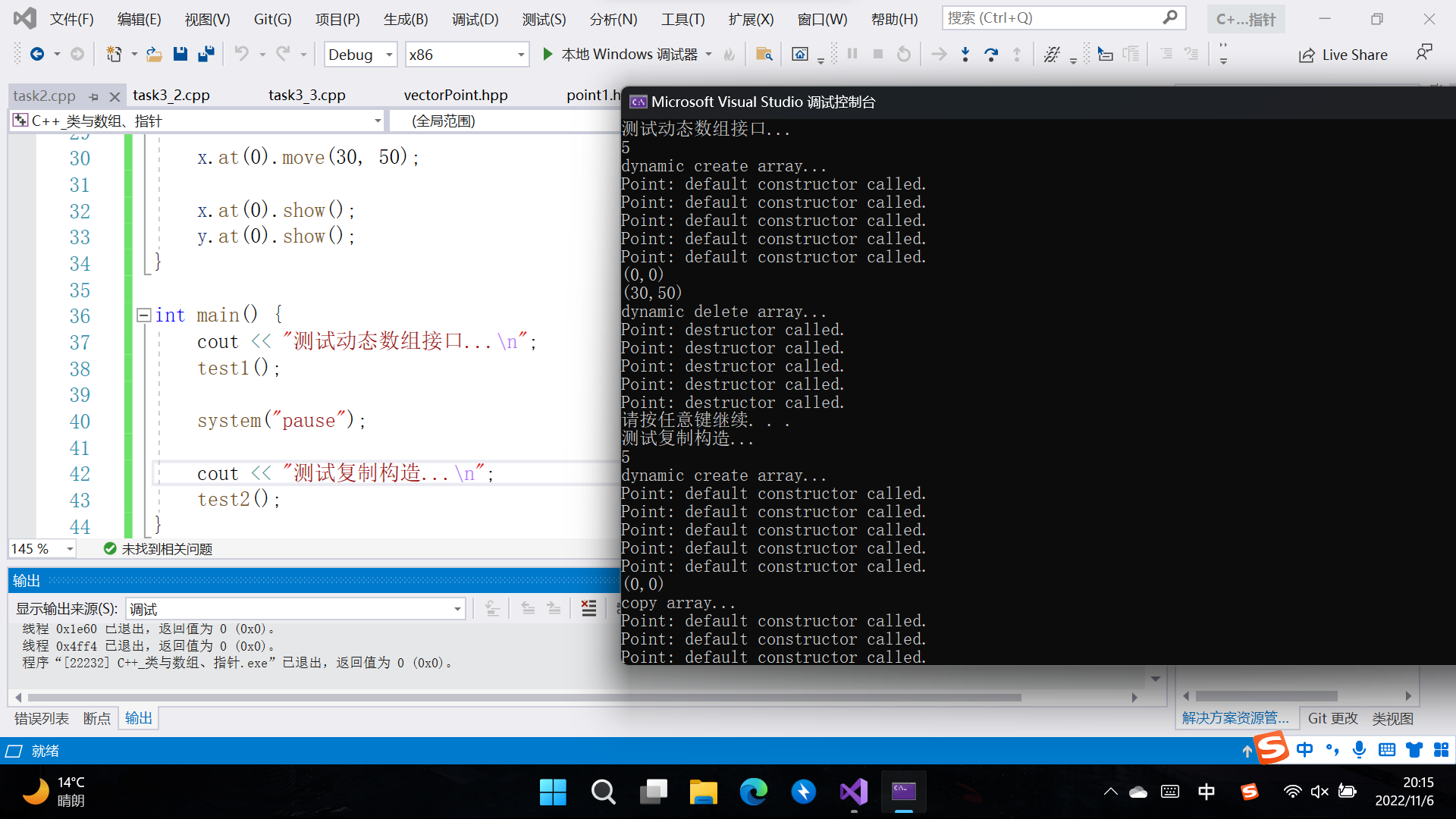The height and width of the screenshot is (819, 1456).
Task: Click the Step Over debug icon
Action: tap(990, 54)
